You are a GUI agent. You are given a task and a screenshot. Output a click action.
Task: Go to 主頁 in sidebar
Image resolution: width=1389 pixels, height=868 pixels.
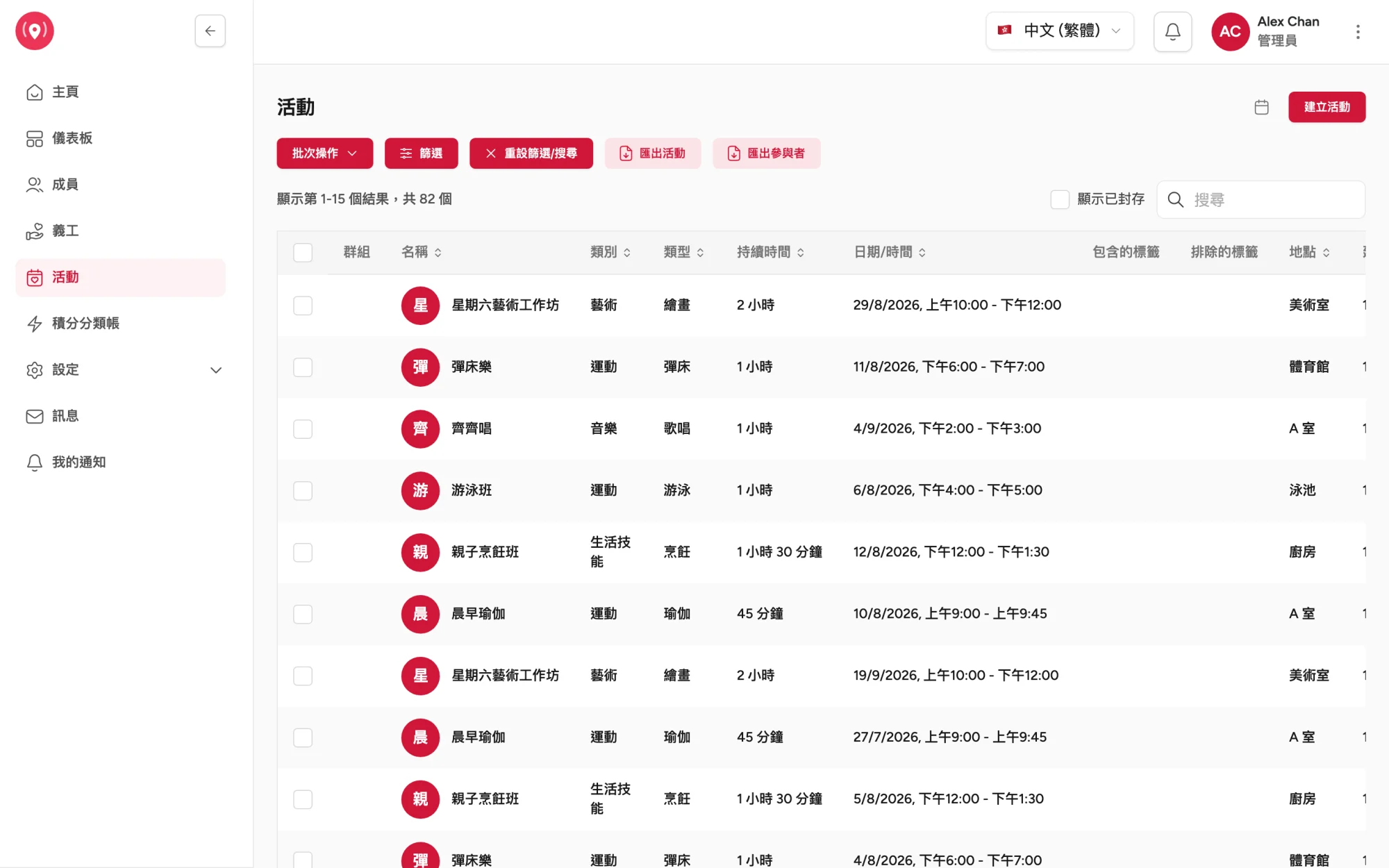[x=120, y=92]
